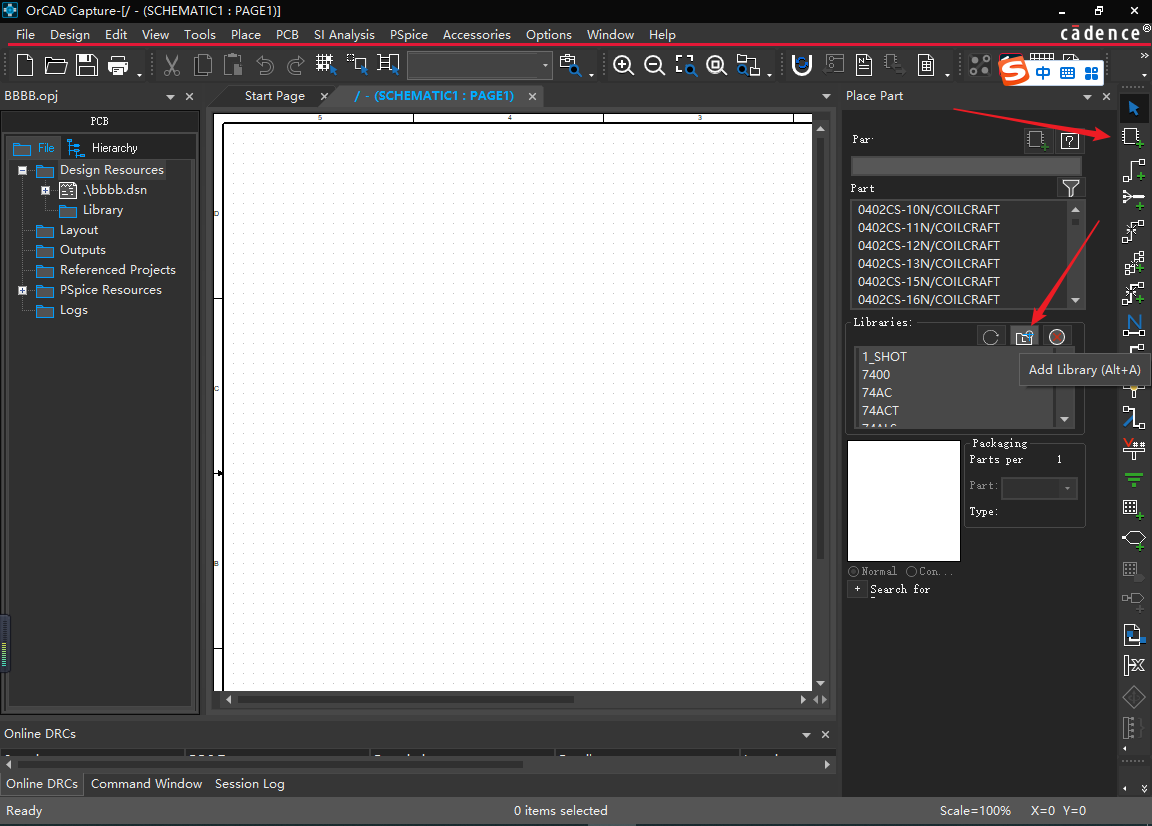Switch to the Command Window tab
Viewport: 1152px width, 826px height.
[x=146, y=783]
